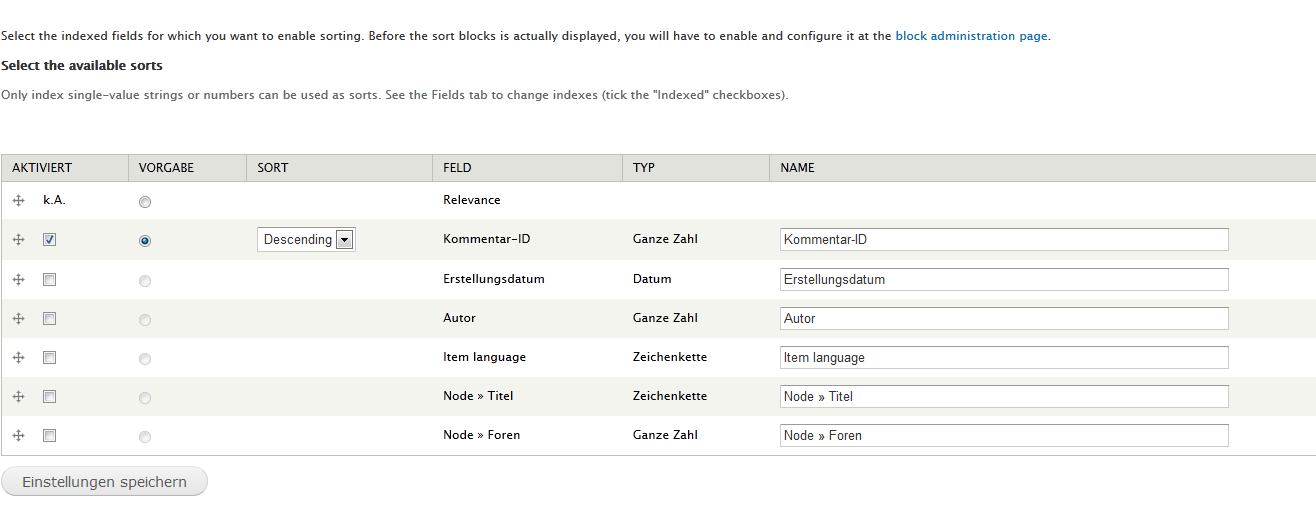
Task: Enable sorting for Erstellungsdatum
Action: [x=50, y=280]
